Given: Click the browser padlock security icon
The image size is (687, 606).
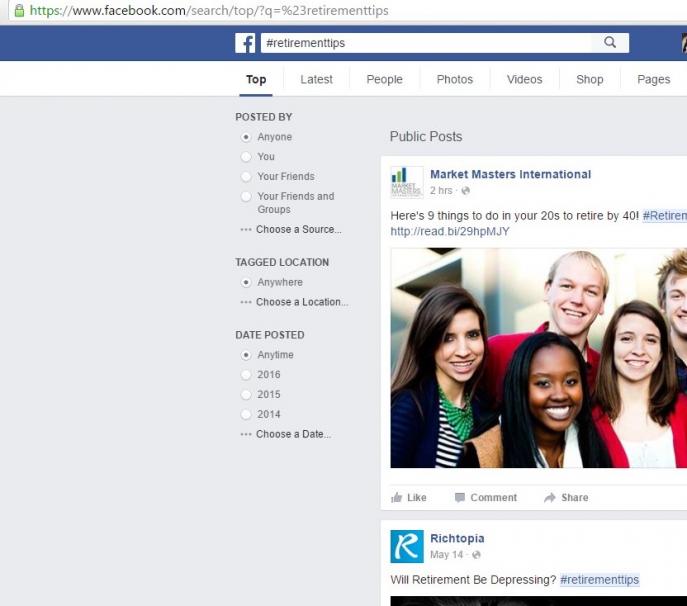Looking at the screenshot, I should point(19,11).
